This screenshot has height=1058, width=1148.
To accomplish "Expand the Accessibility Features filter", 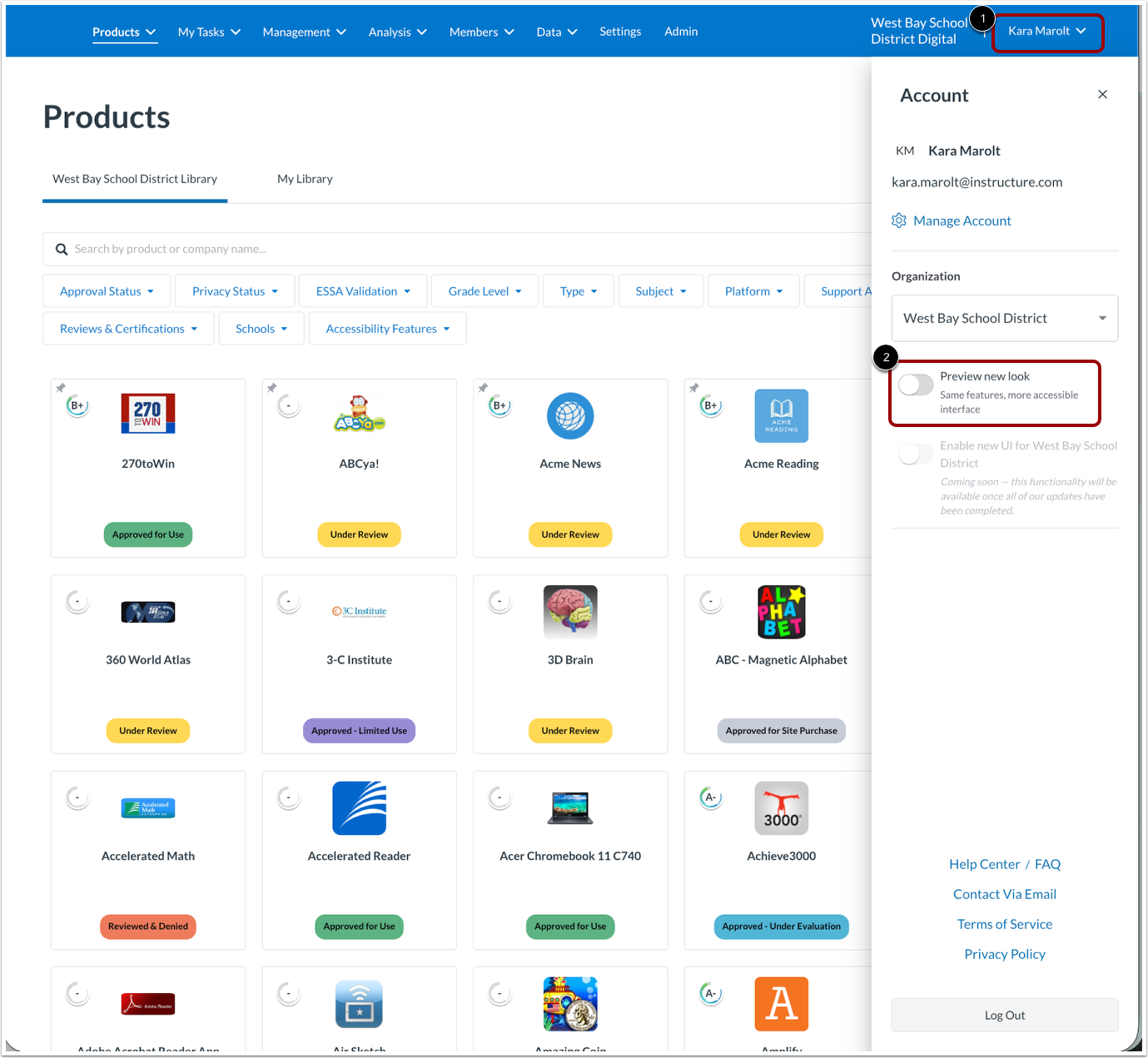I will tap(387, 329).
